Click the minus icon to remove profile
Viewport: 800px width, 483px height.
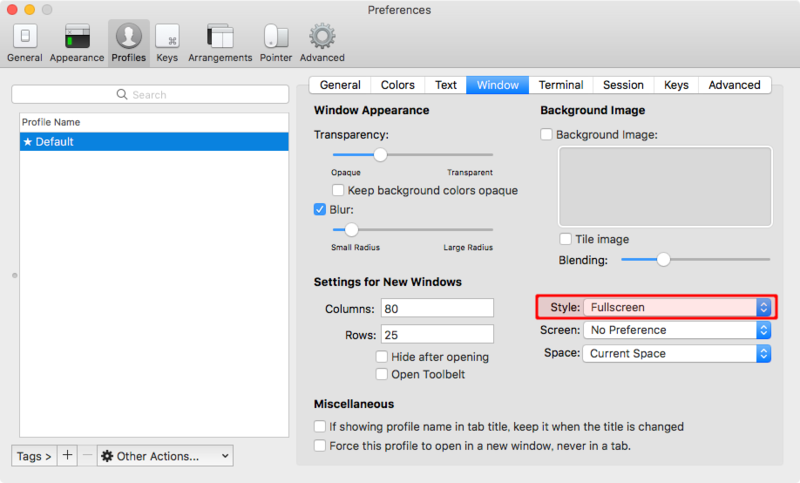pyautogui.click(x=87, y=455)
